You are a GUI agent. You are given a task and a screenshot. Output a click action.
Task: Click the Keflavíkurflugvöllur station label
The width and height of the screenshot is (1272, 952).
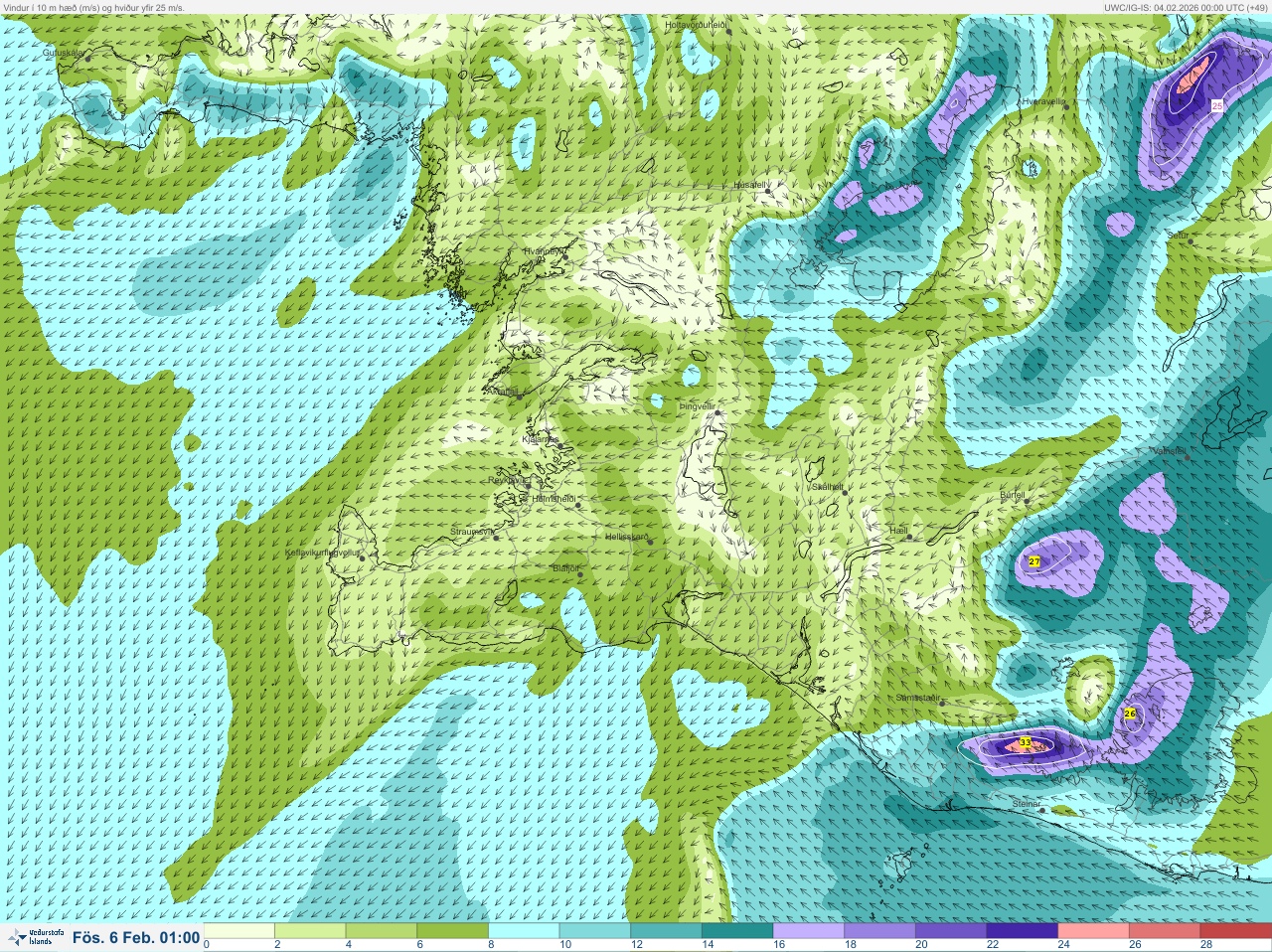(x=322, y=552)
